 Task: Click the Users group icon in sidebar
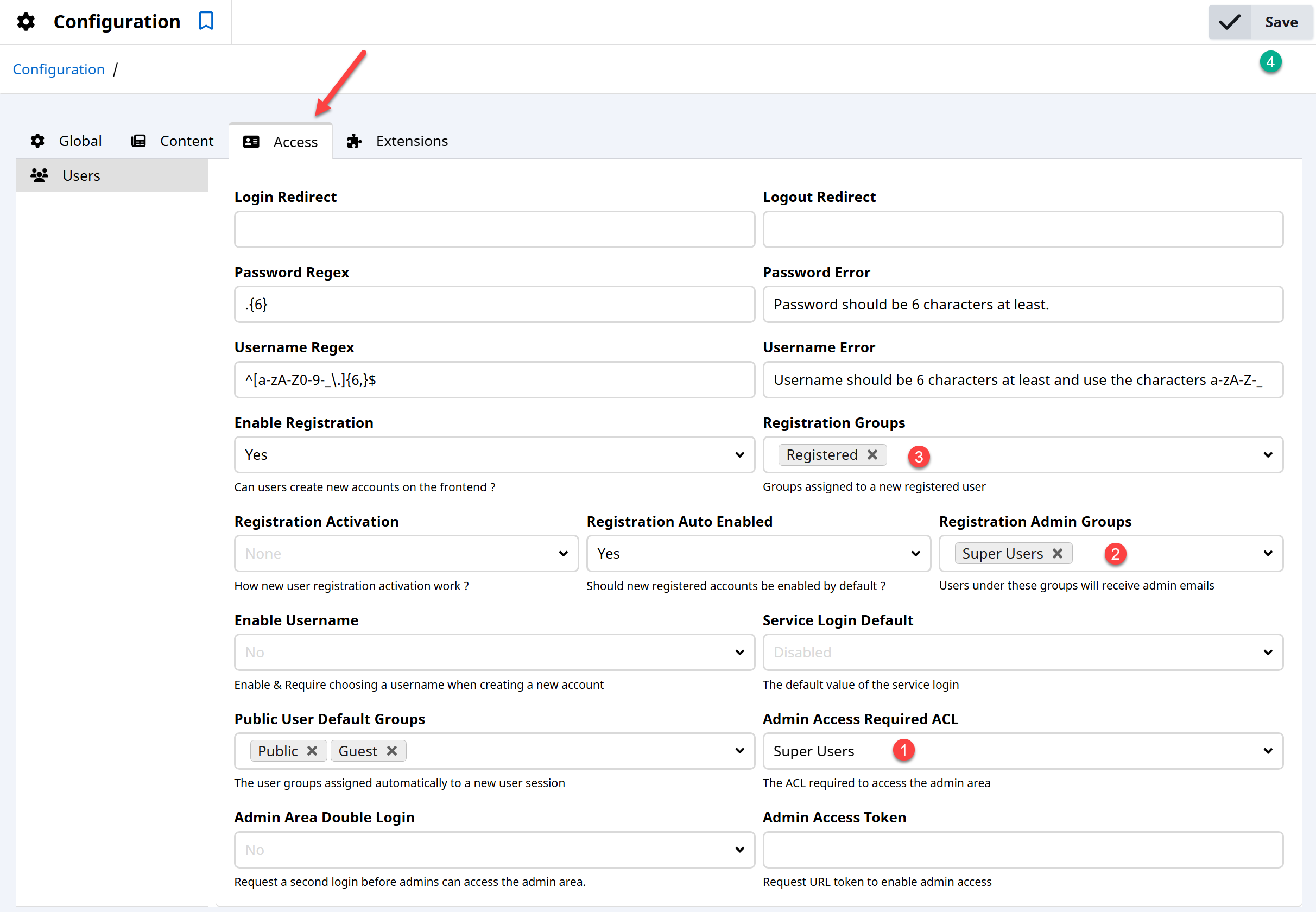pyautogui.click(x=40, y=175)
